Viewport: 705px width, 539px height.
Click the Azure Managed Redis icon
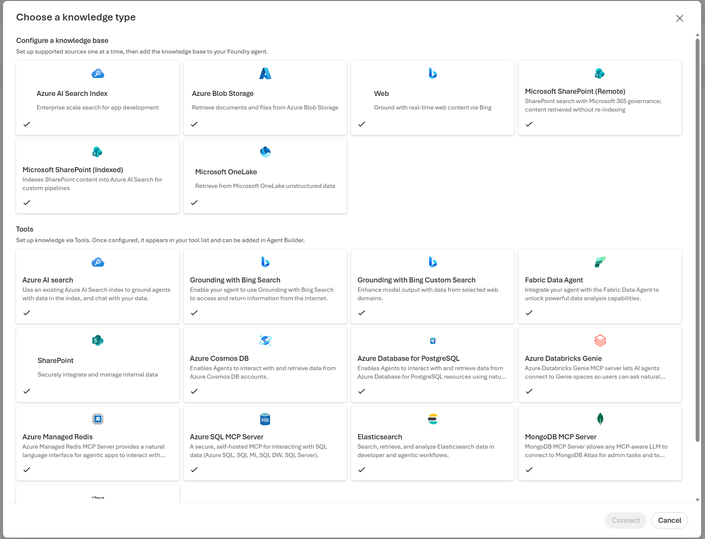click(x=98, y=419)
